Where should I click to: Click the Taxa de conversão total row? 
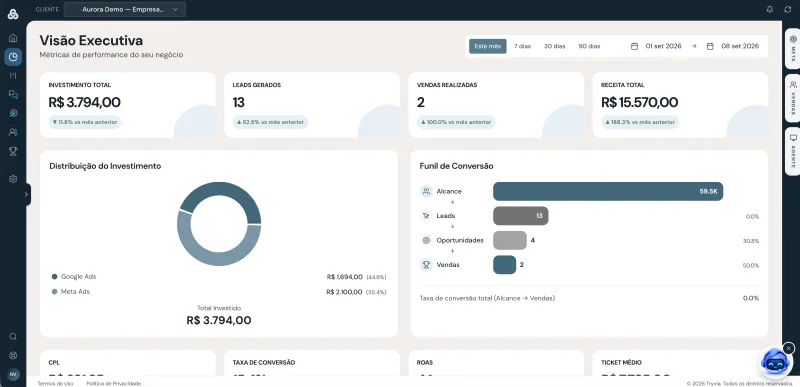coord(589,298)
